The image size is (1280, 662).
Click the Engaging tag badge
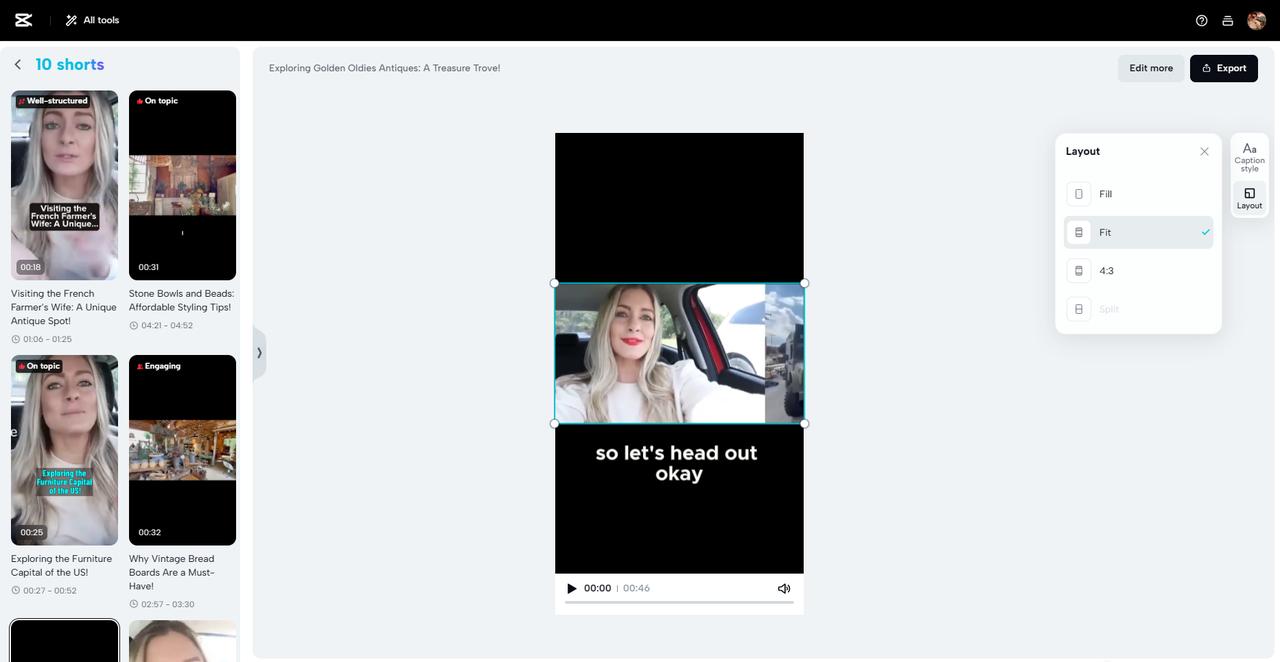tap(158, 366)
